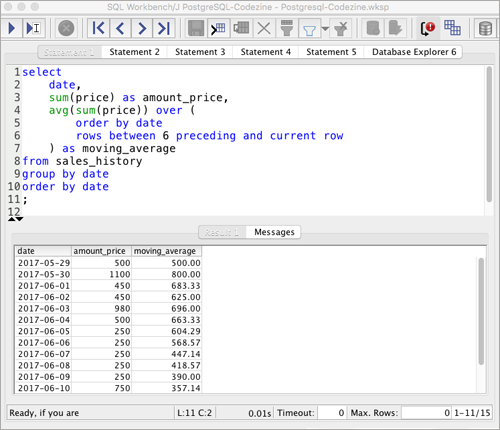Viewport: 500px width, 430px height.
Task: Click the Max. Rows input field
Action: click(426, 413)
